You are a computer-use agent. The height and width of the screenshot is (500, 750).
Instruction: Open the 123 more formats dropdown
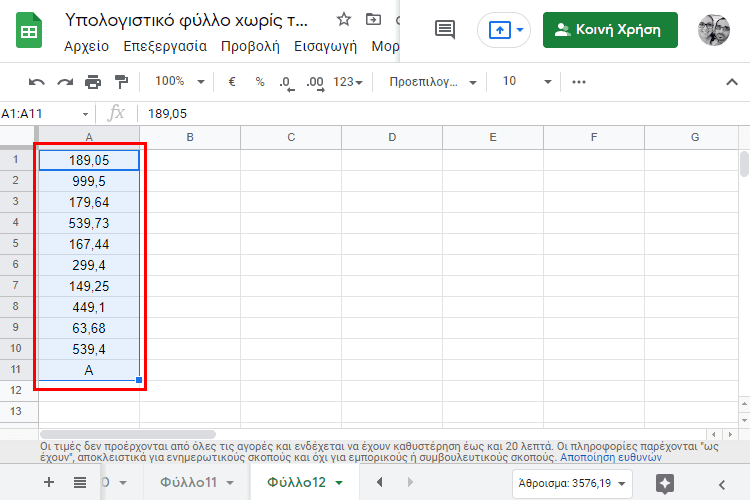(348, 82)
